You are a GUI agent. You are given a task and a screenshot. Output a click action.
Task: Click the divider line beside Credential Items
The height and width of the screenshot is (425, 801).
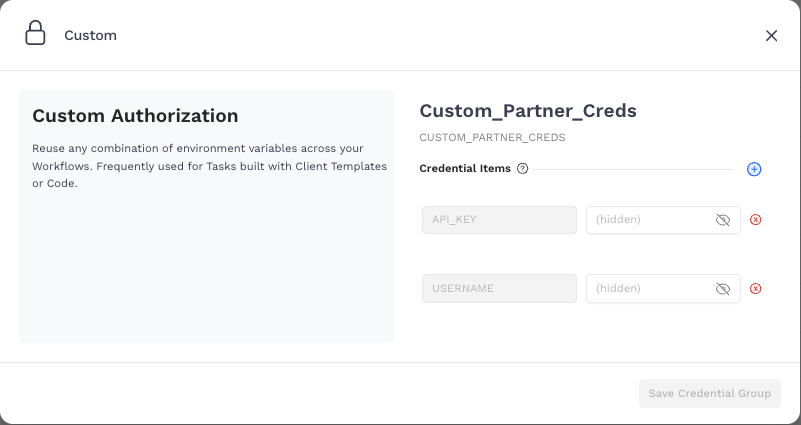[635, 169]
